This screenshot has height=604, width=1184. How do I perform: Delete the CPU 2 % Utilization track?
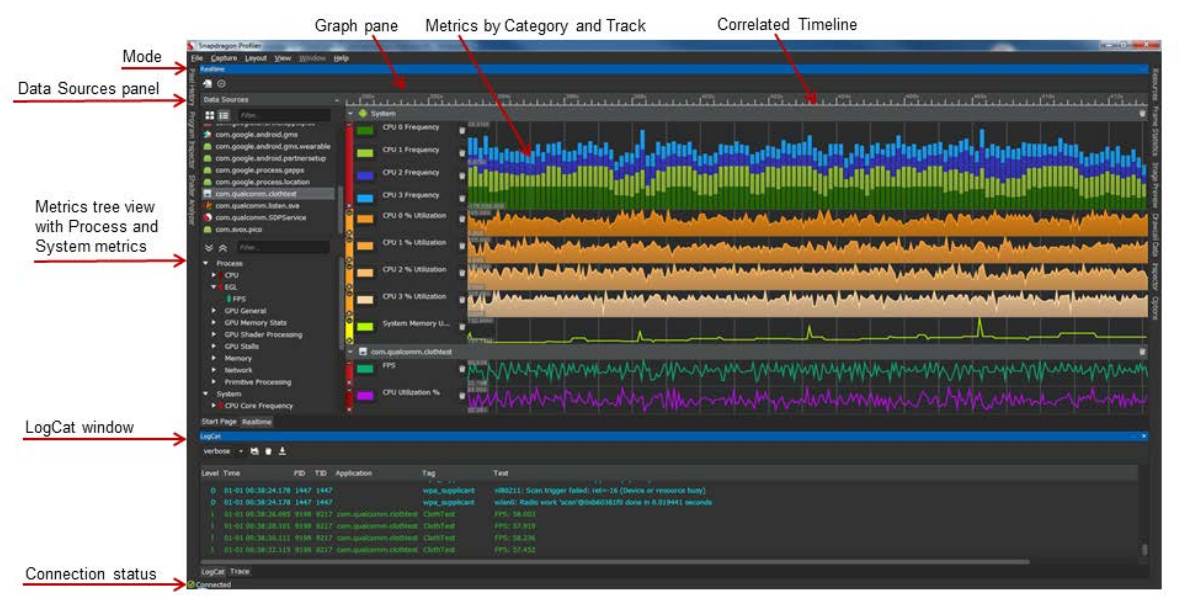pos(462,273)
